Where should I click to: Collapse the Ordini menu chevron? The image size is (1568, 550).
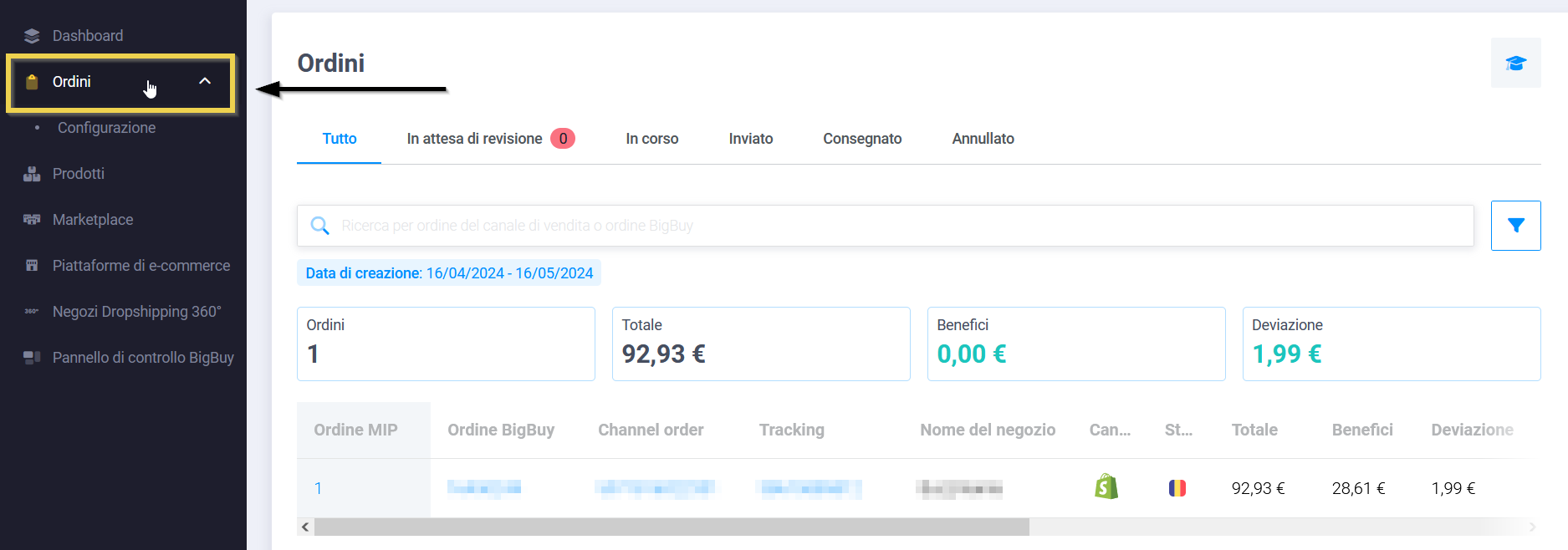point(205,81)
